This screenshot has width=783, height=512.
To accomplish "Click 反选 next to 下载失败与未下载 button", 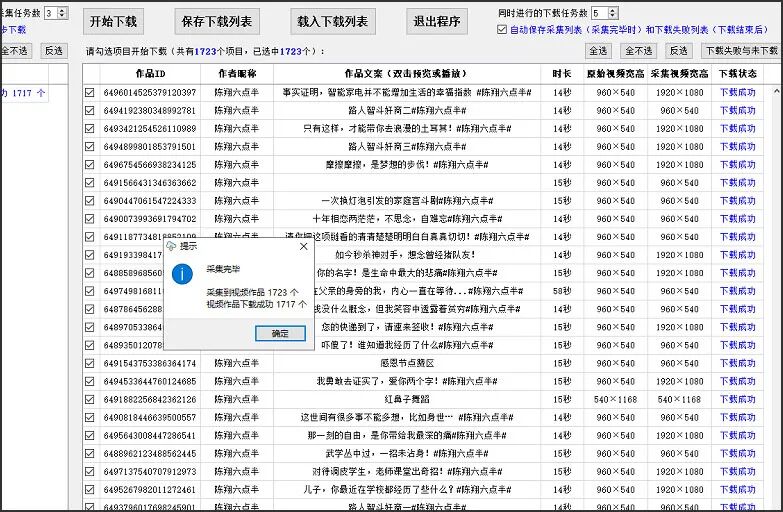I will (679, 51).
